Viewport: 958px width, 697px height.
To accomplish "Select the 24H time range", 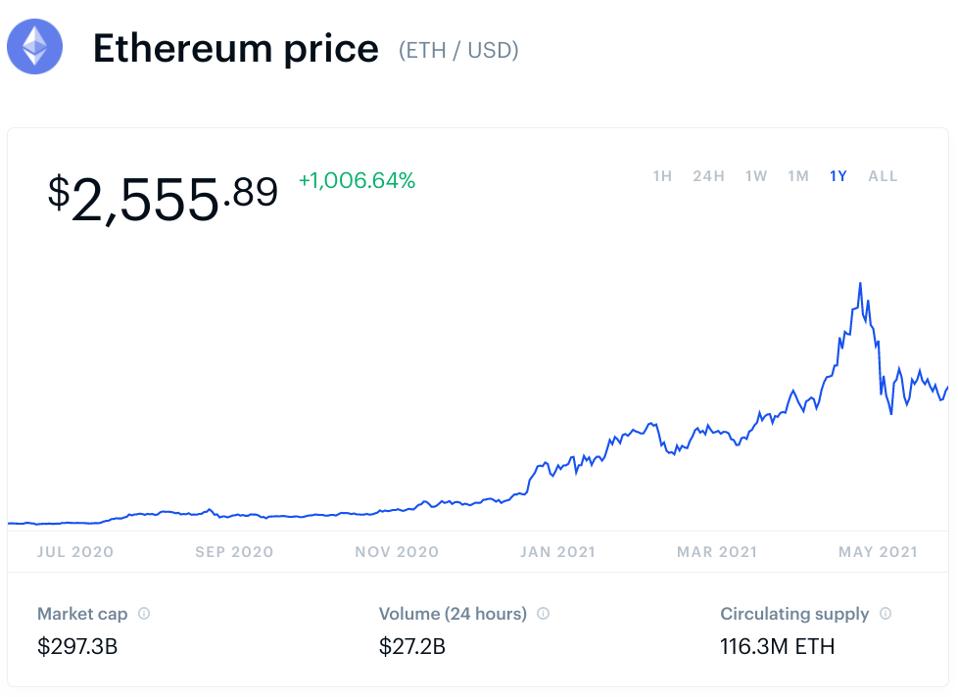I will point(707,175).
